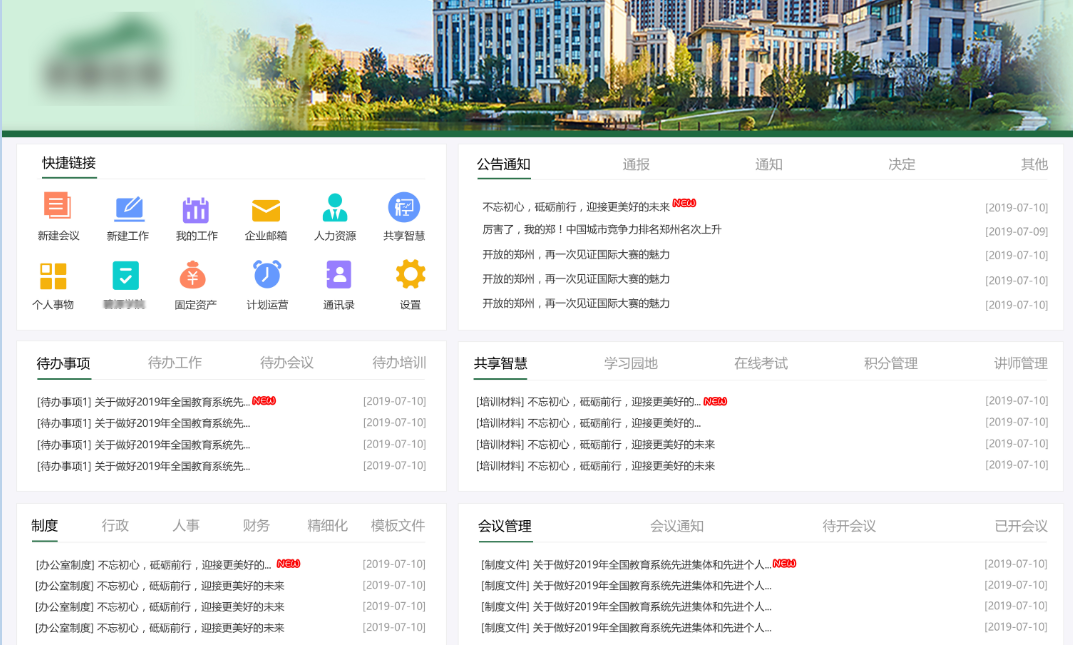Switch to the 公告通知 tab
This screenshot has width=1073, height=645.
point(504,164)
